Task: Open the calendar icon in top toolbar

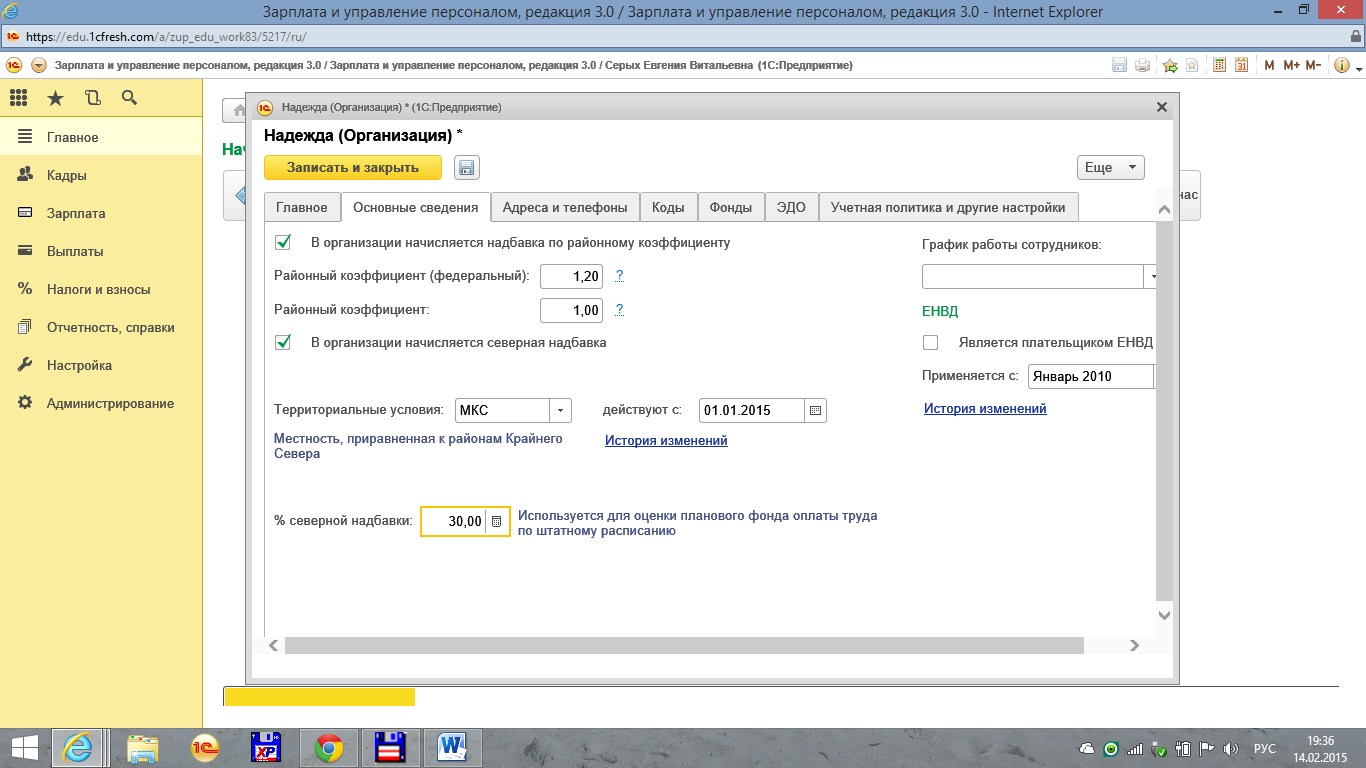Action: [1241, 65]
